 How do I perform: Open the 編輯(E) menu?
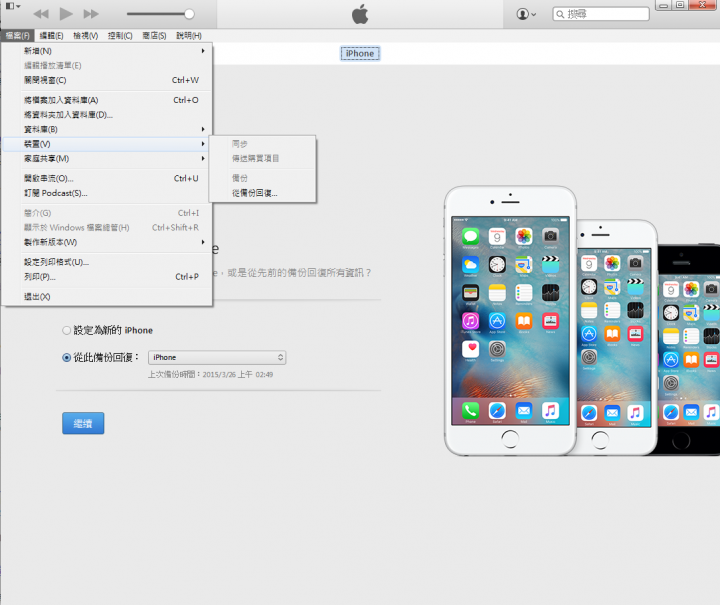(51, 35)
